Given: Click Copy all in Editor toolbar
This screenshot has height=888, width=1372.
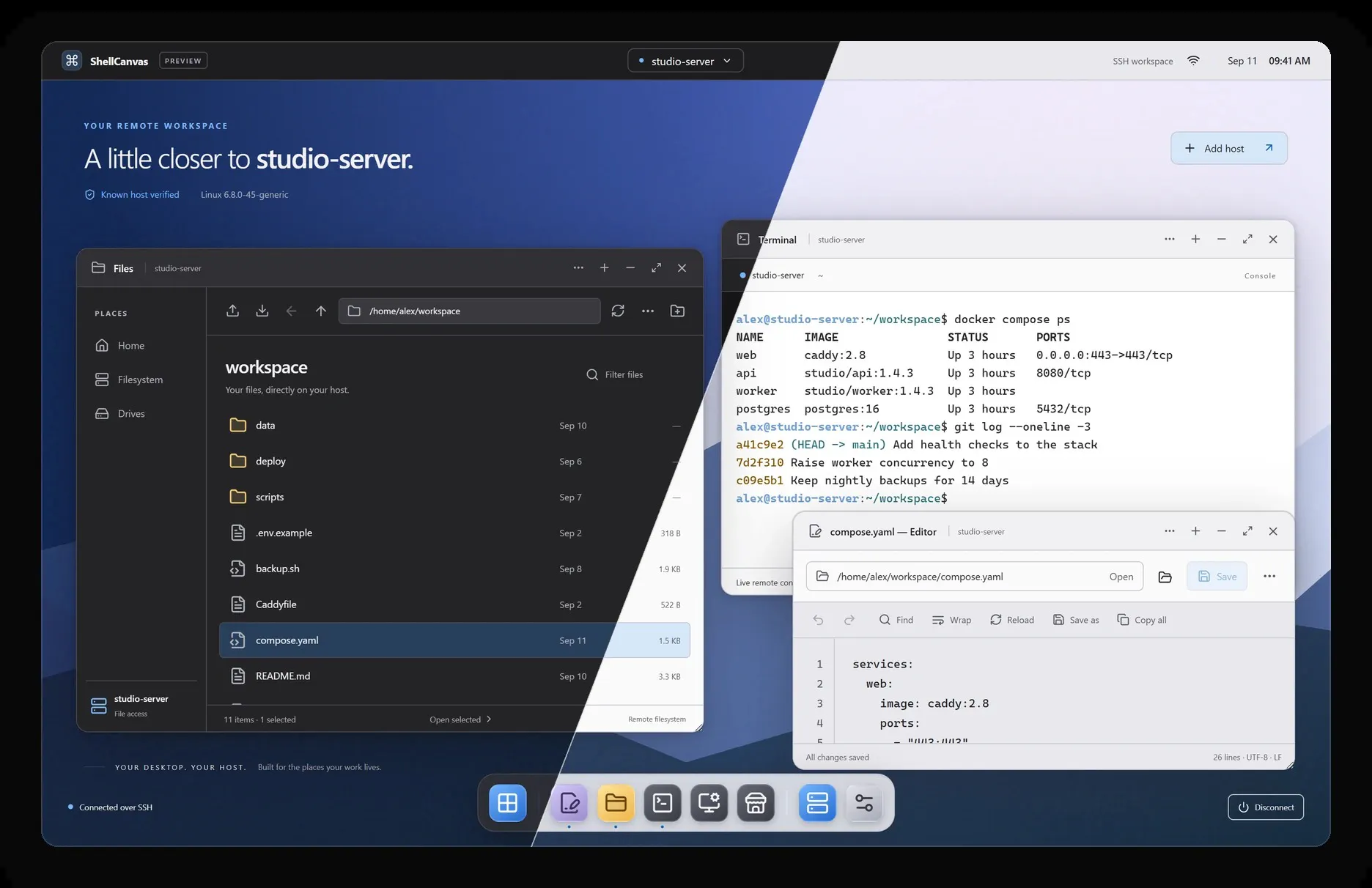Looking at the screenshot, I should [x=1141, y=620].
